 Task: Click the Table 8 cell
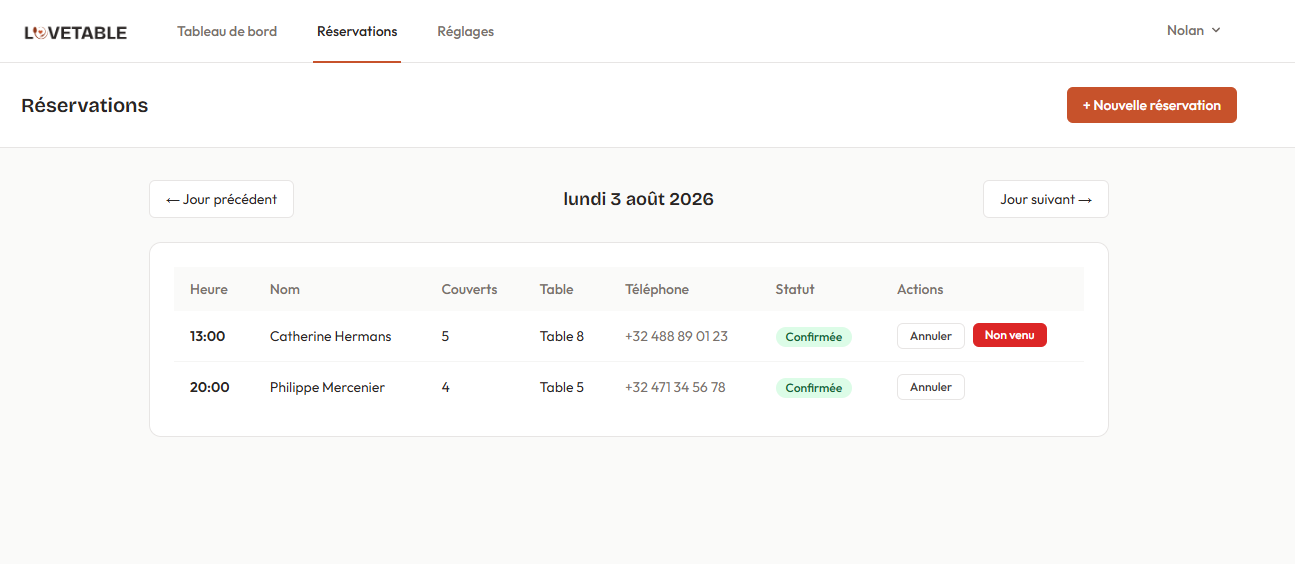(562, 336)
